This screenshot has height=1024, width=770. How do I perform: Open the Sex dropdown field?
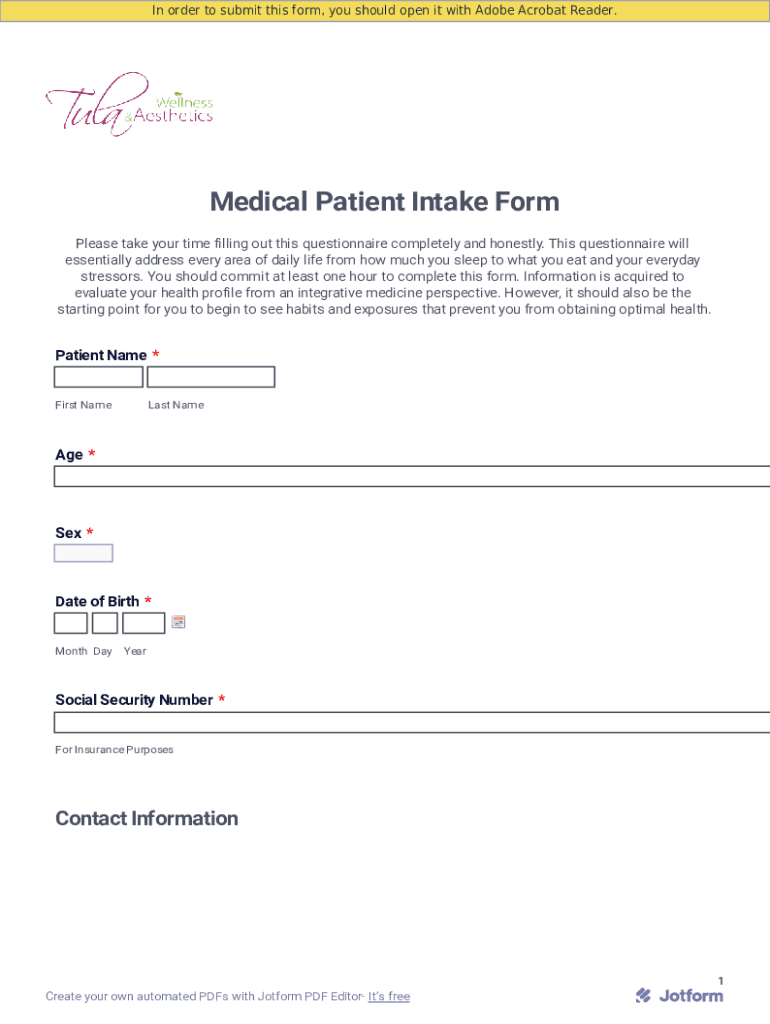click(83, 553)
